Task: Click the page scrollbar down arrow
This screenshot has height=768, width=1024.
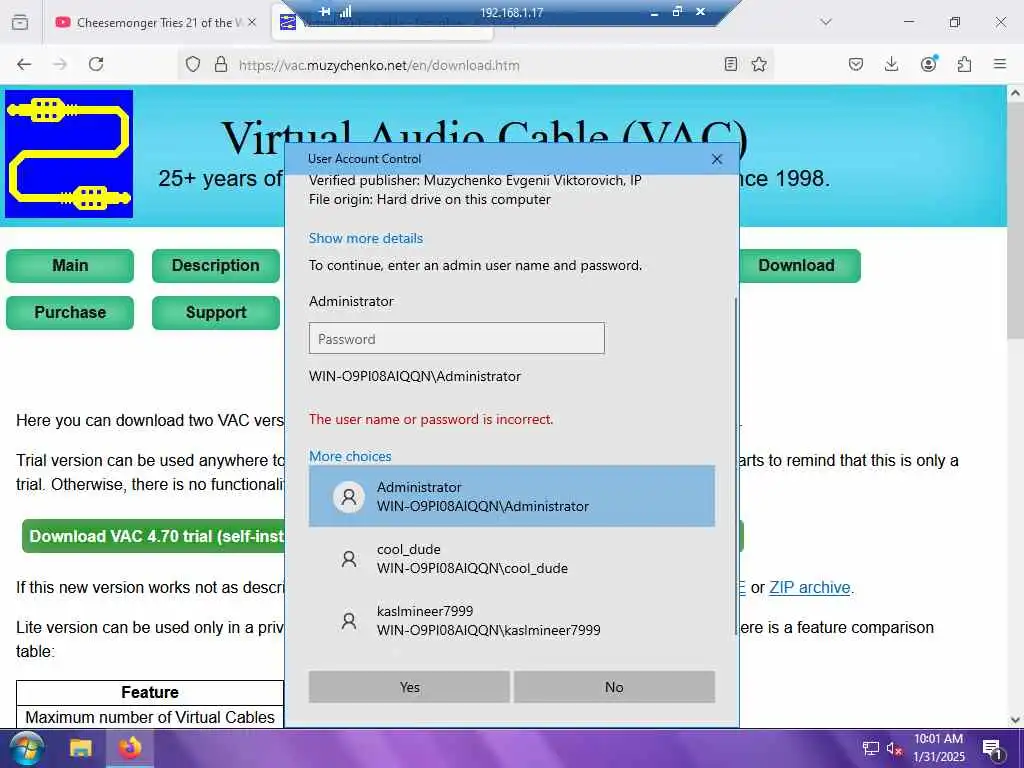Action: coord(1015,720)
